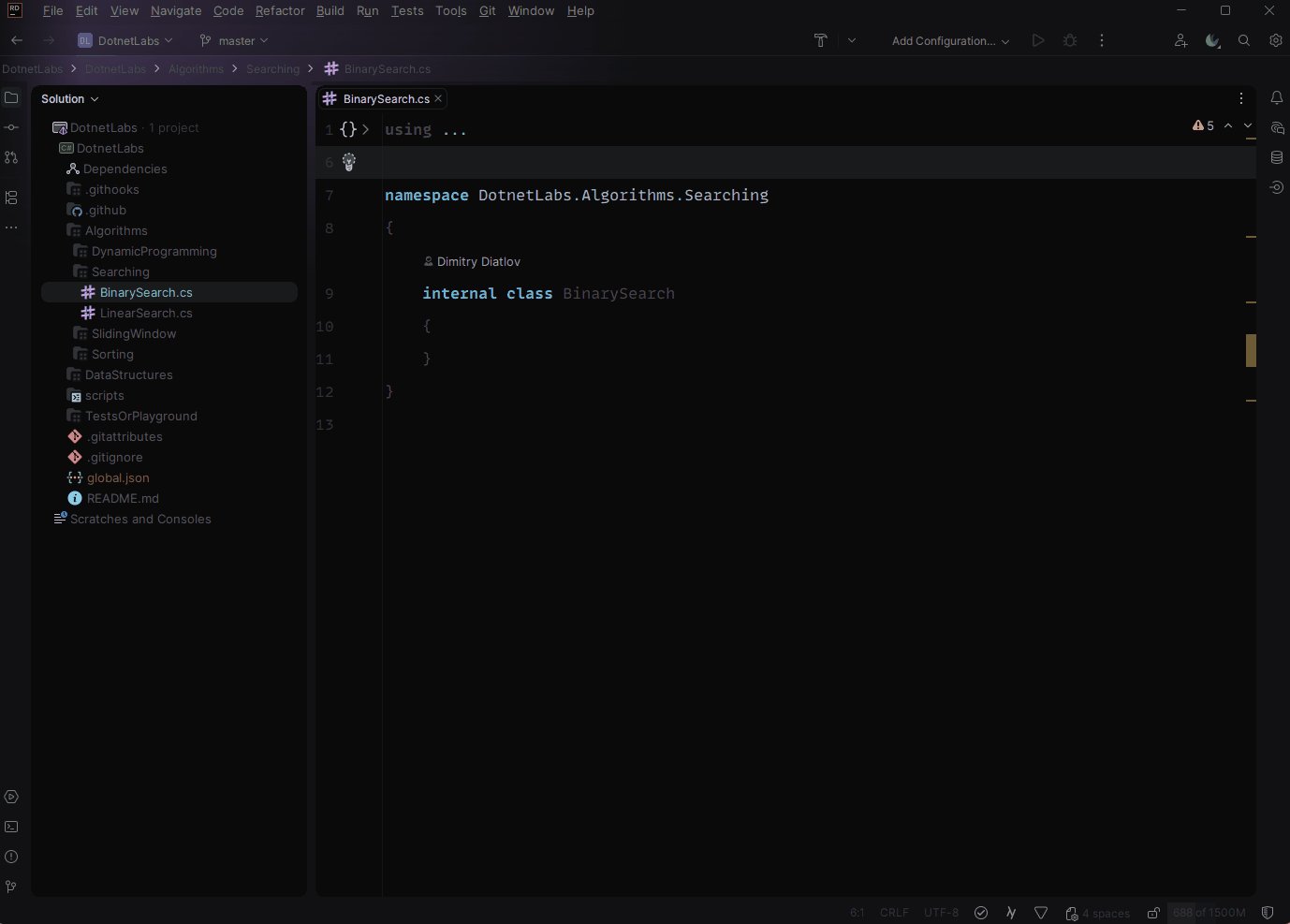
Task: Click the Build hammer icon in toolbar
Action: tap(821, 40)
